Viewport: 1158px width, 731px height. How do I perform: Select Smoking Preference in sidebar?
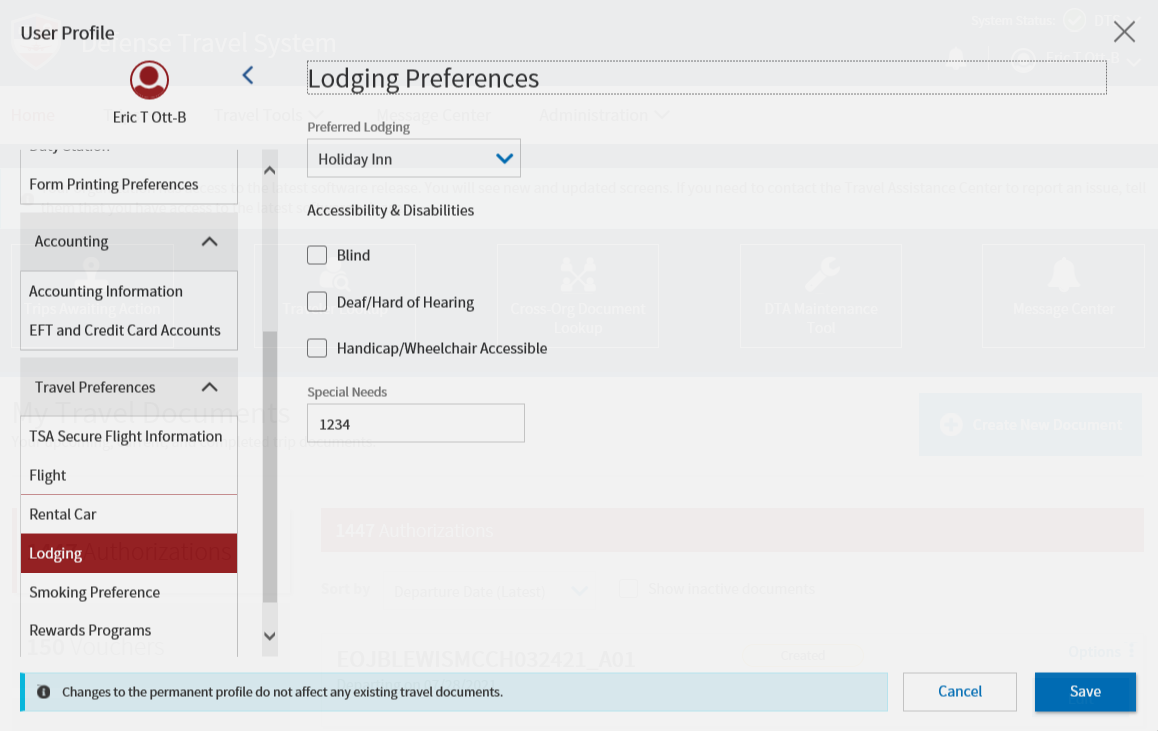click(x=95, y=592)
